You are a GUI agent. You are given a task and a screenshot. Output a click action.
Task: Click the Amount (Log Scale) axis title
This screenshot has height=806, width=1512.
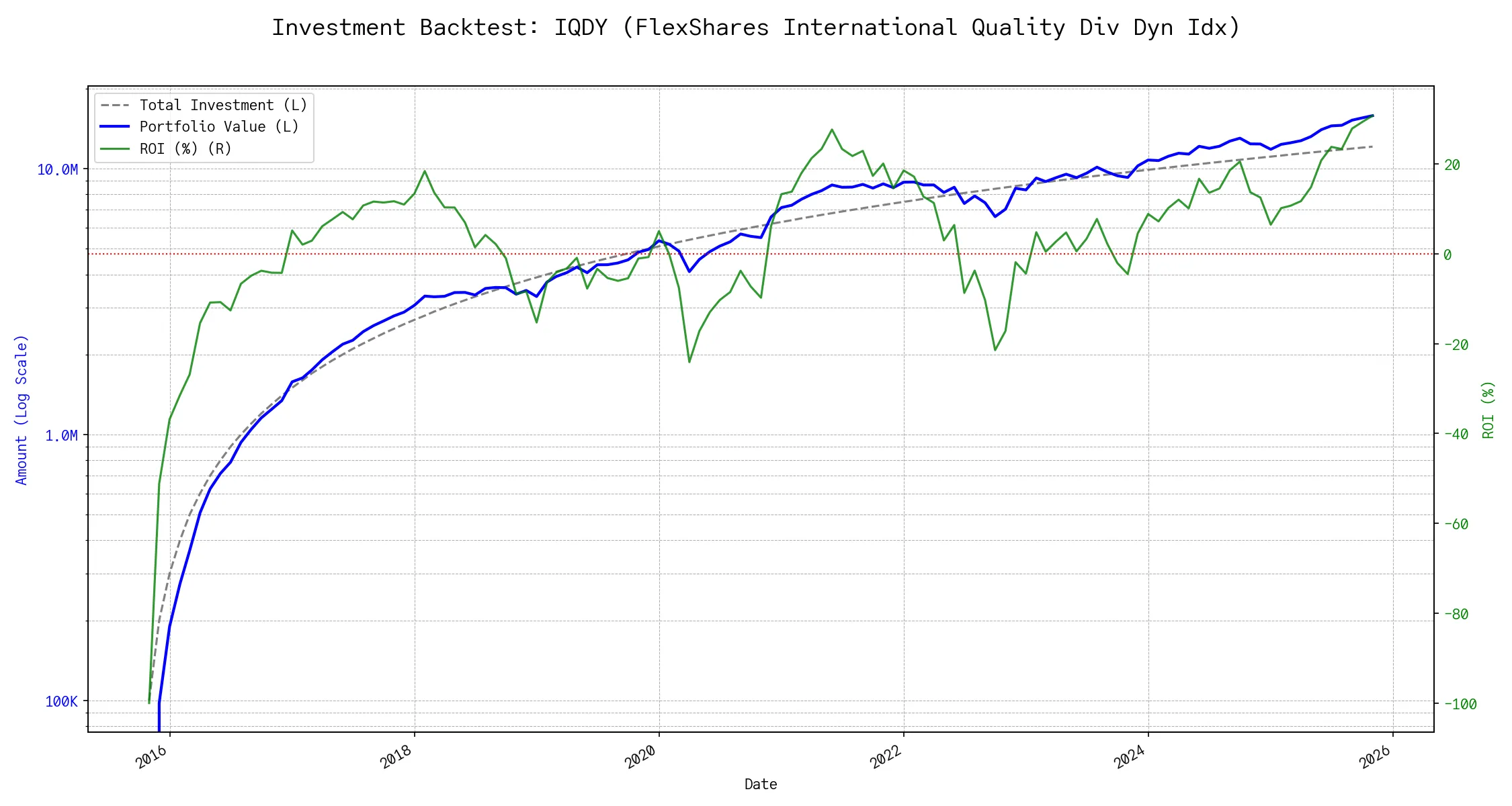point(22,410)
